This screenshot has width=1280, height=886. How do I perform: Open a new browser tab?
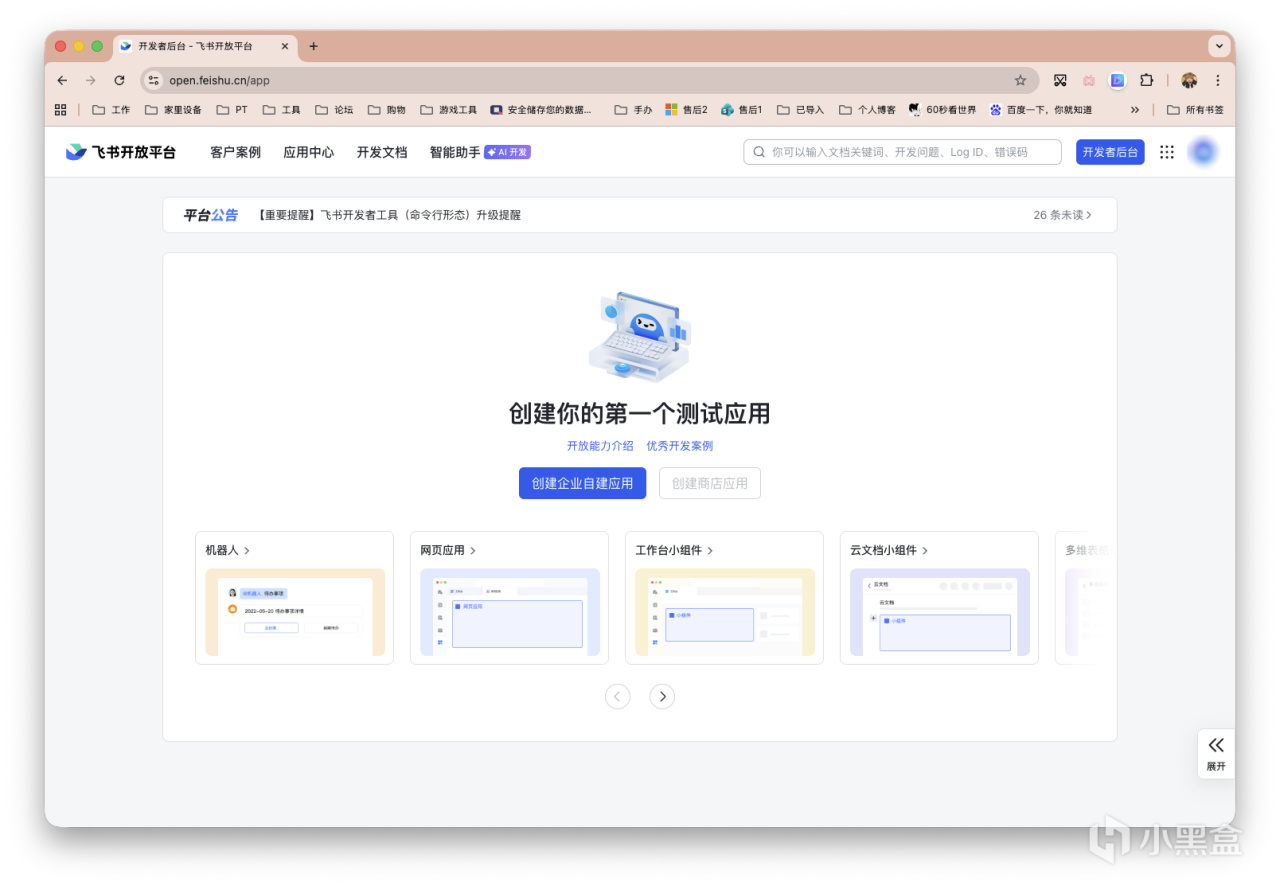(x=313, y=46)
